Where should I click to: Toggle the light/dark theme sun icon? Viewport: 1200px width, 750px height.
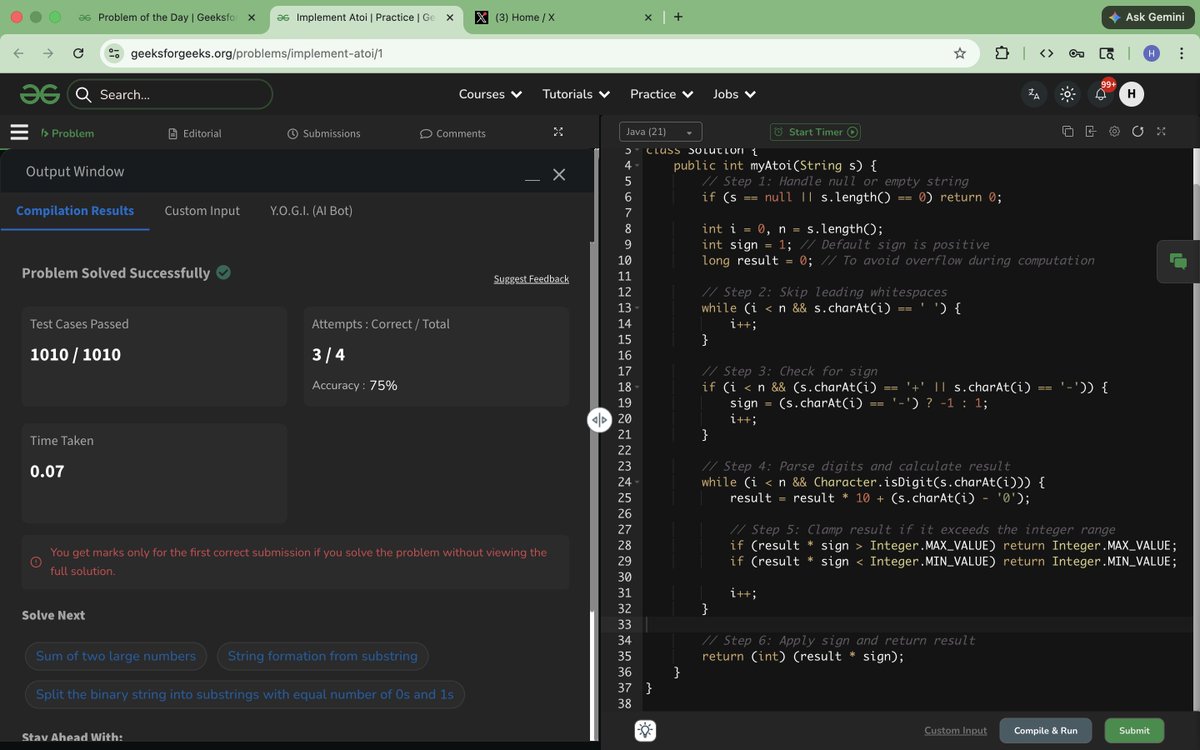point(1068,94)
